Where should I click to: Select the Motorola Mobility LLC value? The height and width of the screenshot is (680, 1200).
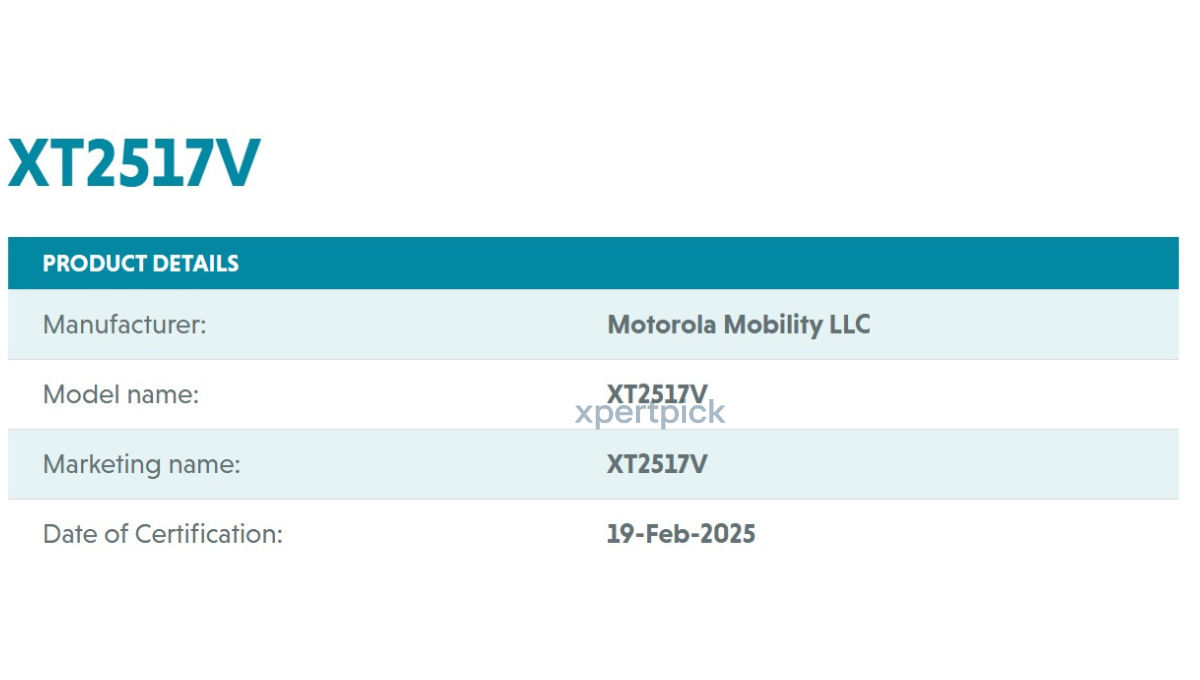coord(739,325)
